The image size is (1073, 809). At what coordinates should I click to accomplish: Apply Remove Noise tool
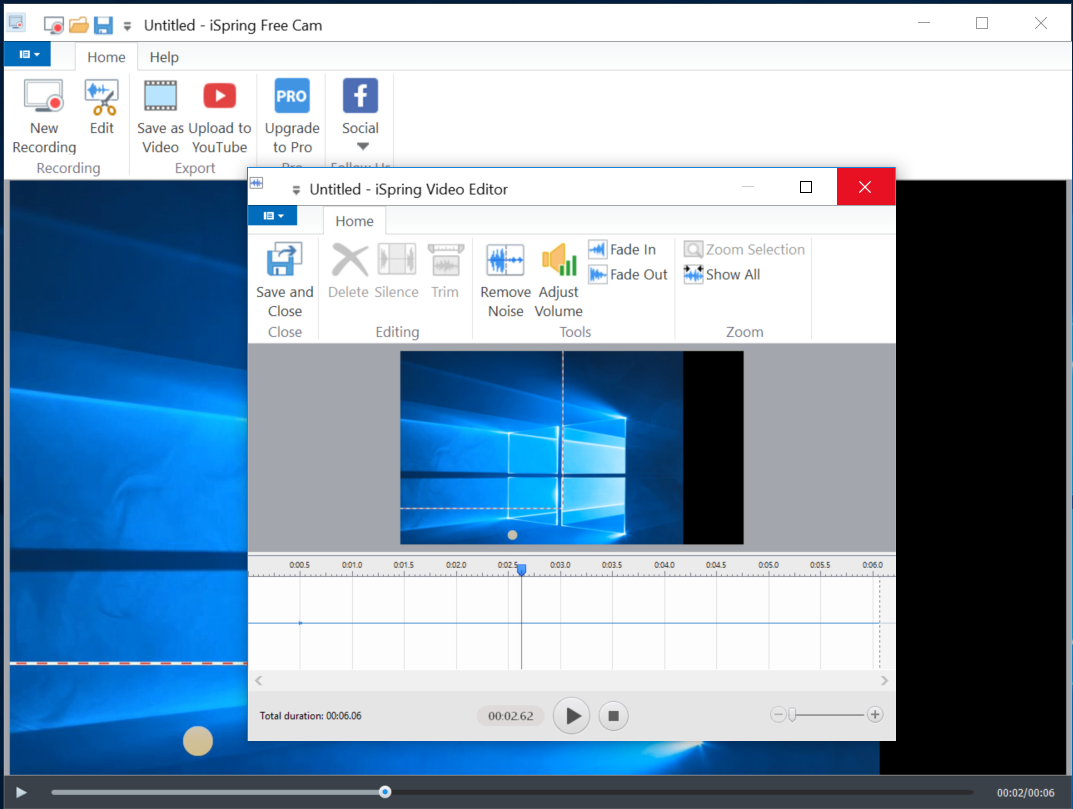tap(505, 280)
